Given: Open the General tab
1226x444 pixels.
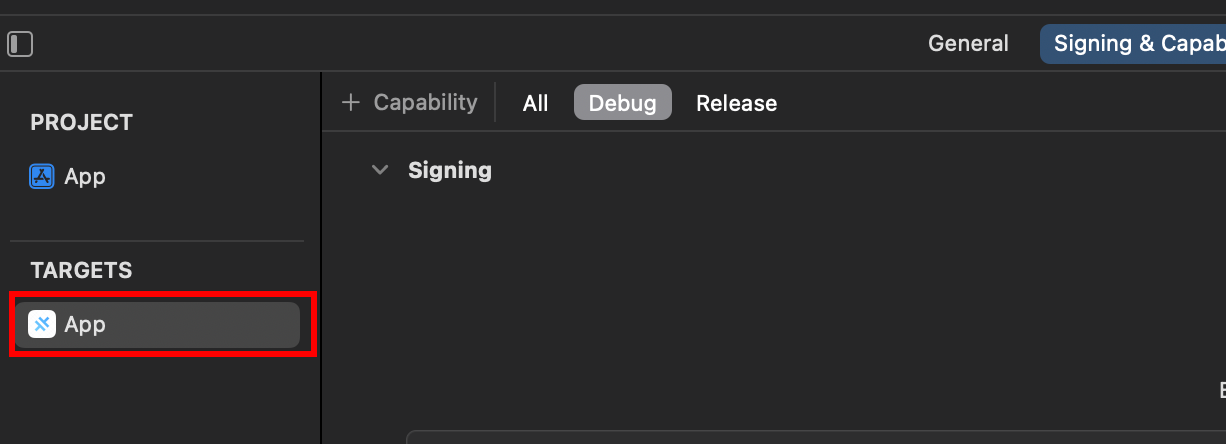Looking at the screenshot, I should (968, 44).
